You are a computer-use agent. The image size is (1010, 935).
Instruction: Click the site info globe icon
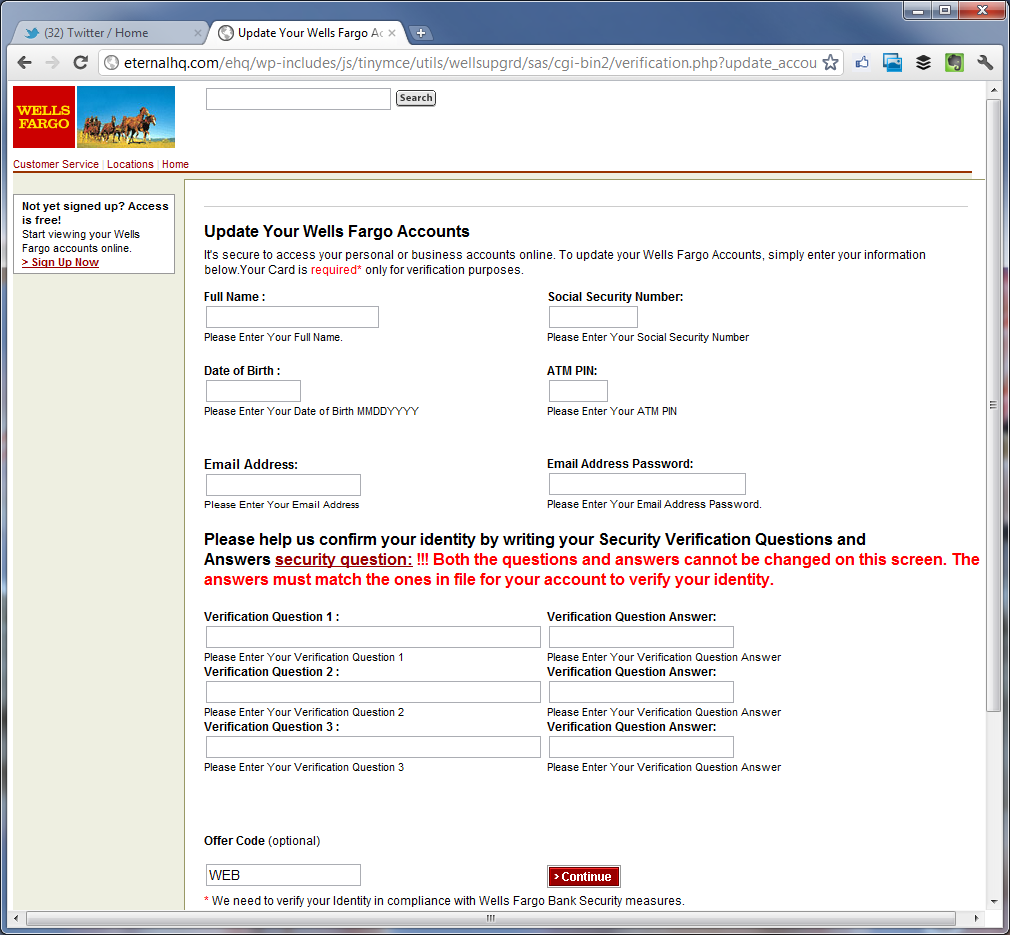point(111,62)
